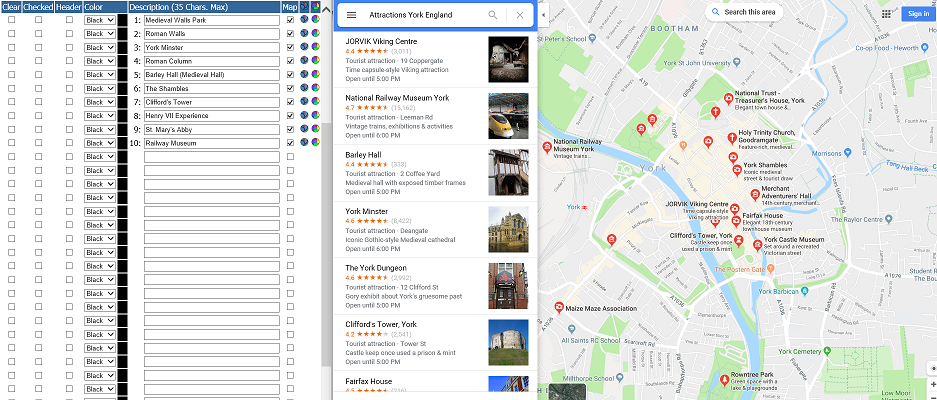Collapse the side panel using arrow tab

pyautogui.click(x=543, y=14)
